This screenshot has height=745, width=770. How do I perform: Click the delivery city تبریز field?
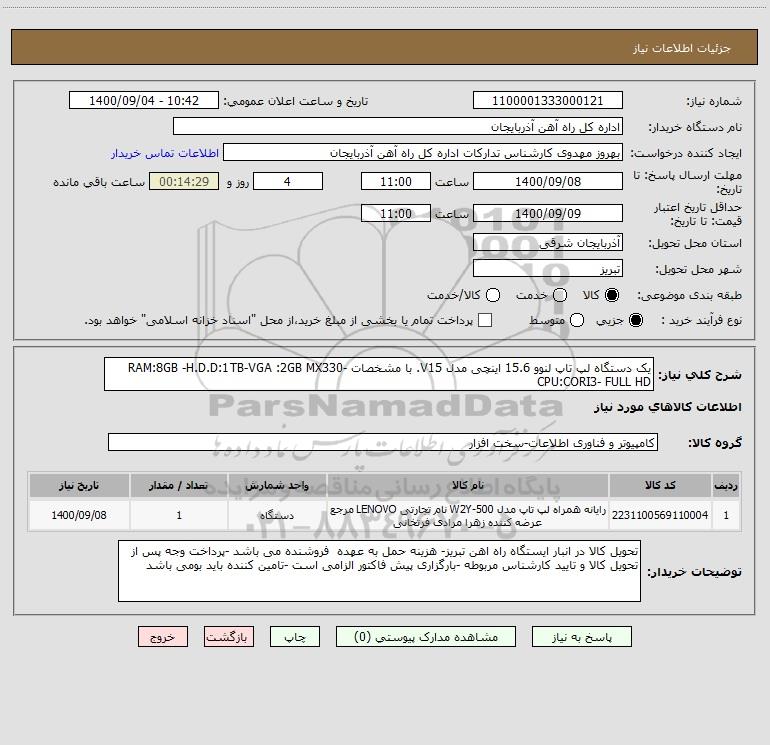tap(548, 268)
